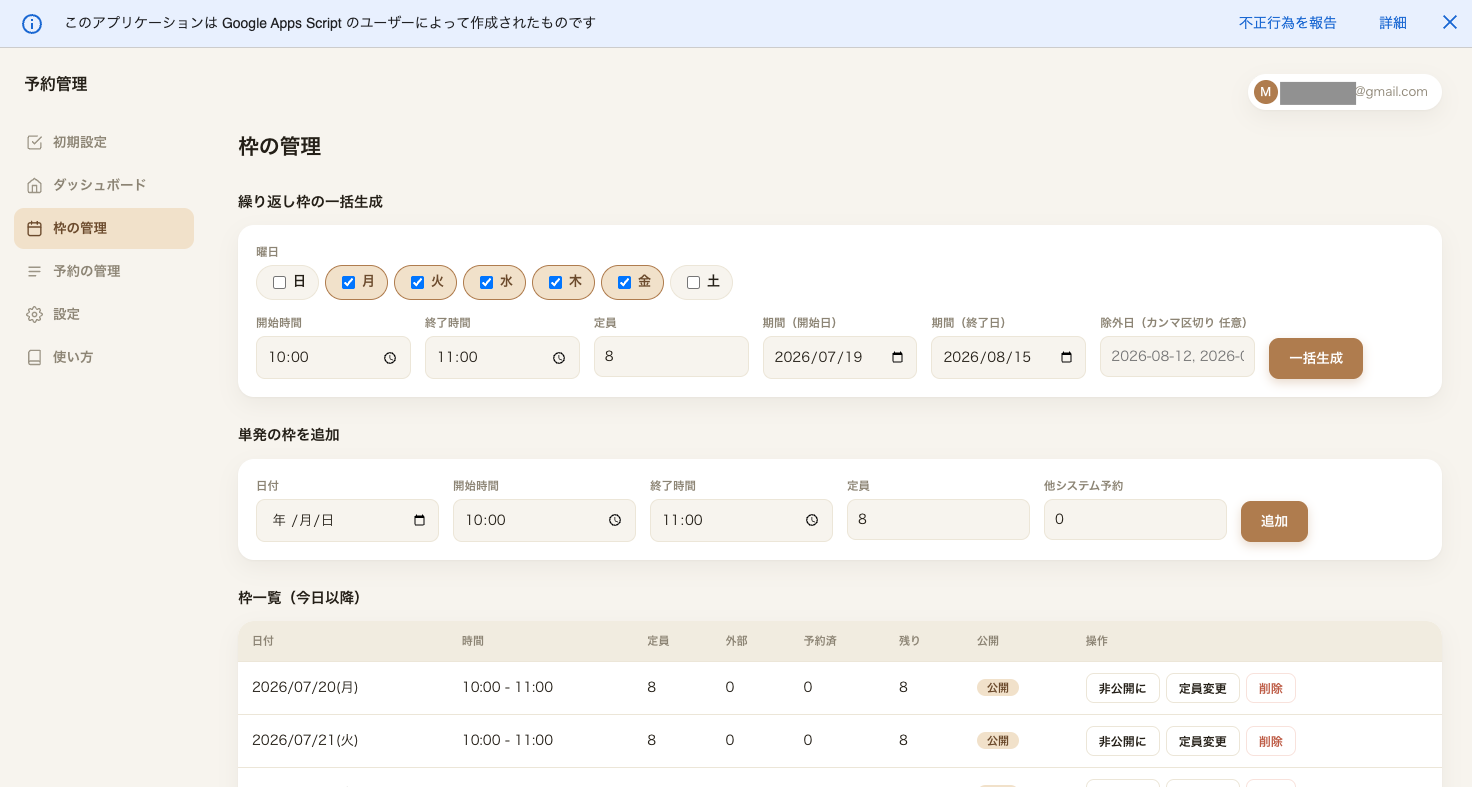
Task: Click the 公開 badge for 2026/07/21(火)
Action: tap(998, 741)
